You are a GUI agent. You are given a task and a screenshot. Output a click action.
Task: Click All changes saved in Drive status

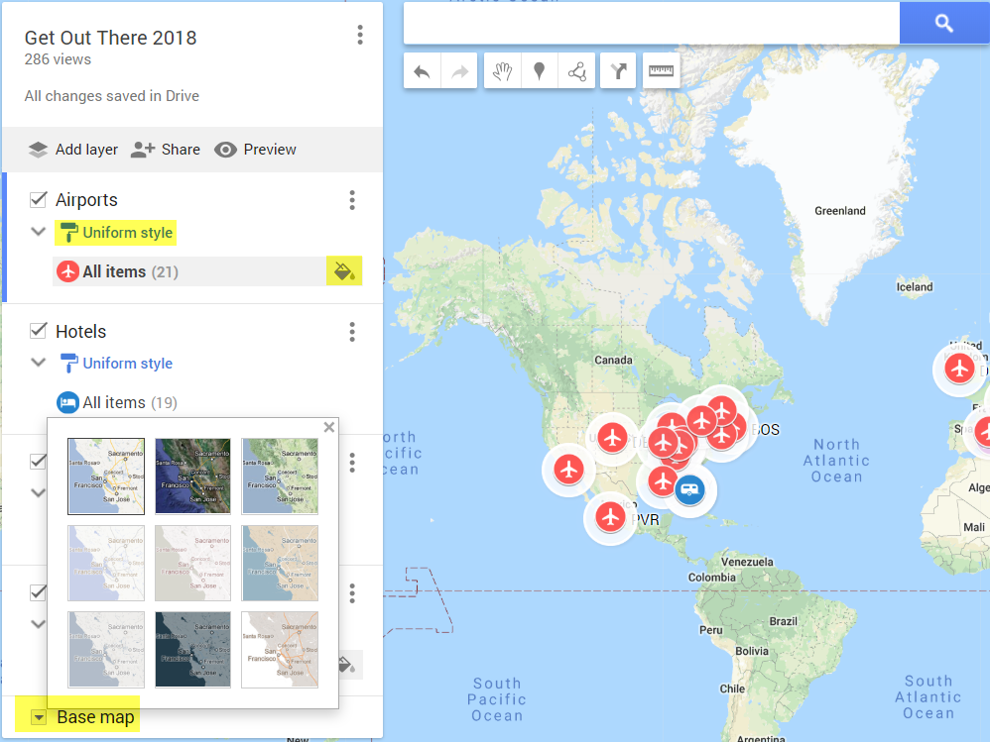[112, 96]
